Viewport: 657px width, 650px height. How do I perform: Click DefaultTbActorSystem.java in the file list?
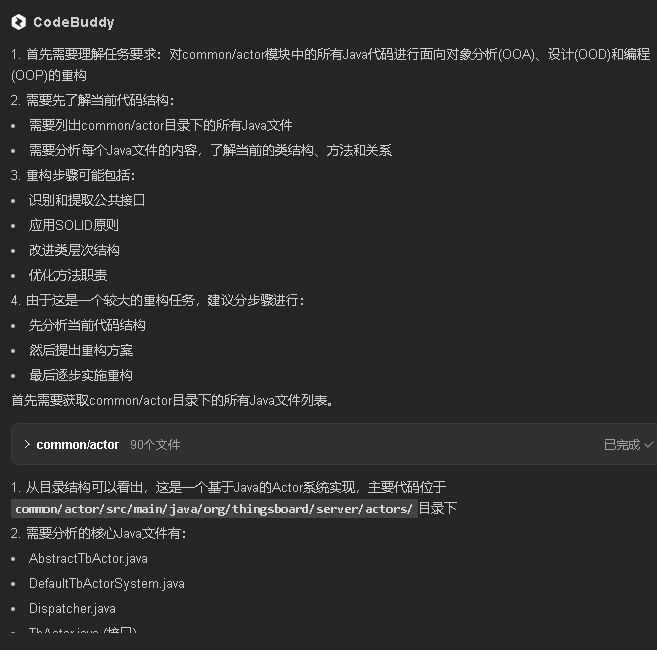coord(106,583)
